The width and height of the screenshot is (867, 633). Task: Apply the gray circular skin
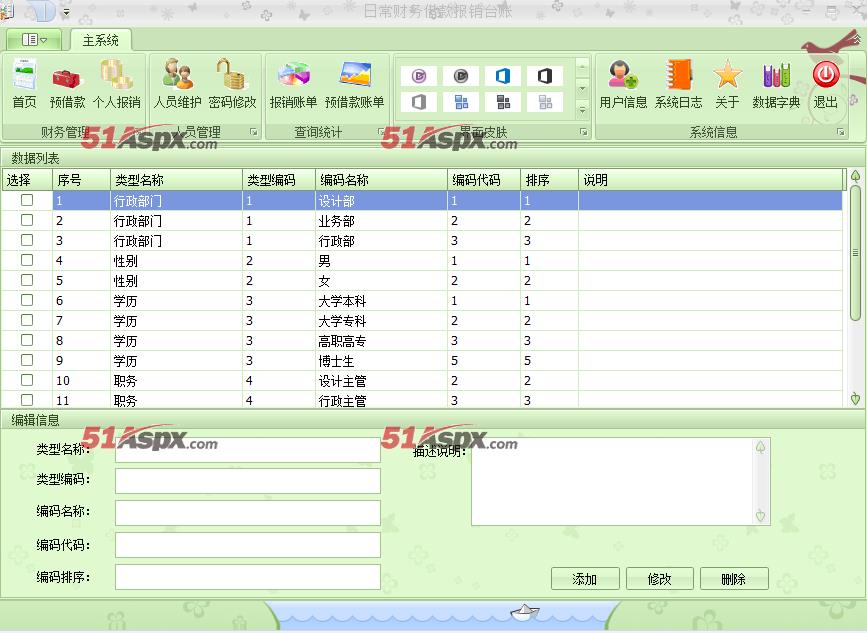[x=461, y=76]
